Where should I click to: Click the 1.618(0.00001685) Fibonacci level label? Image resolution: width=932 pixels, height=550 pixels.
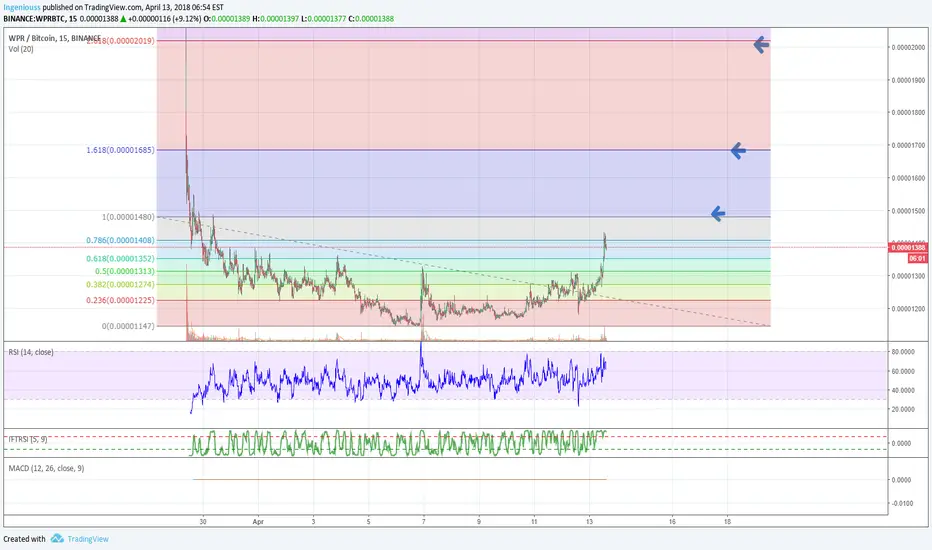pyautogui.click(x=120, y=150)
